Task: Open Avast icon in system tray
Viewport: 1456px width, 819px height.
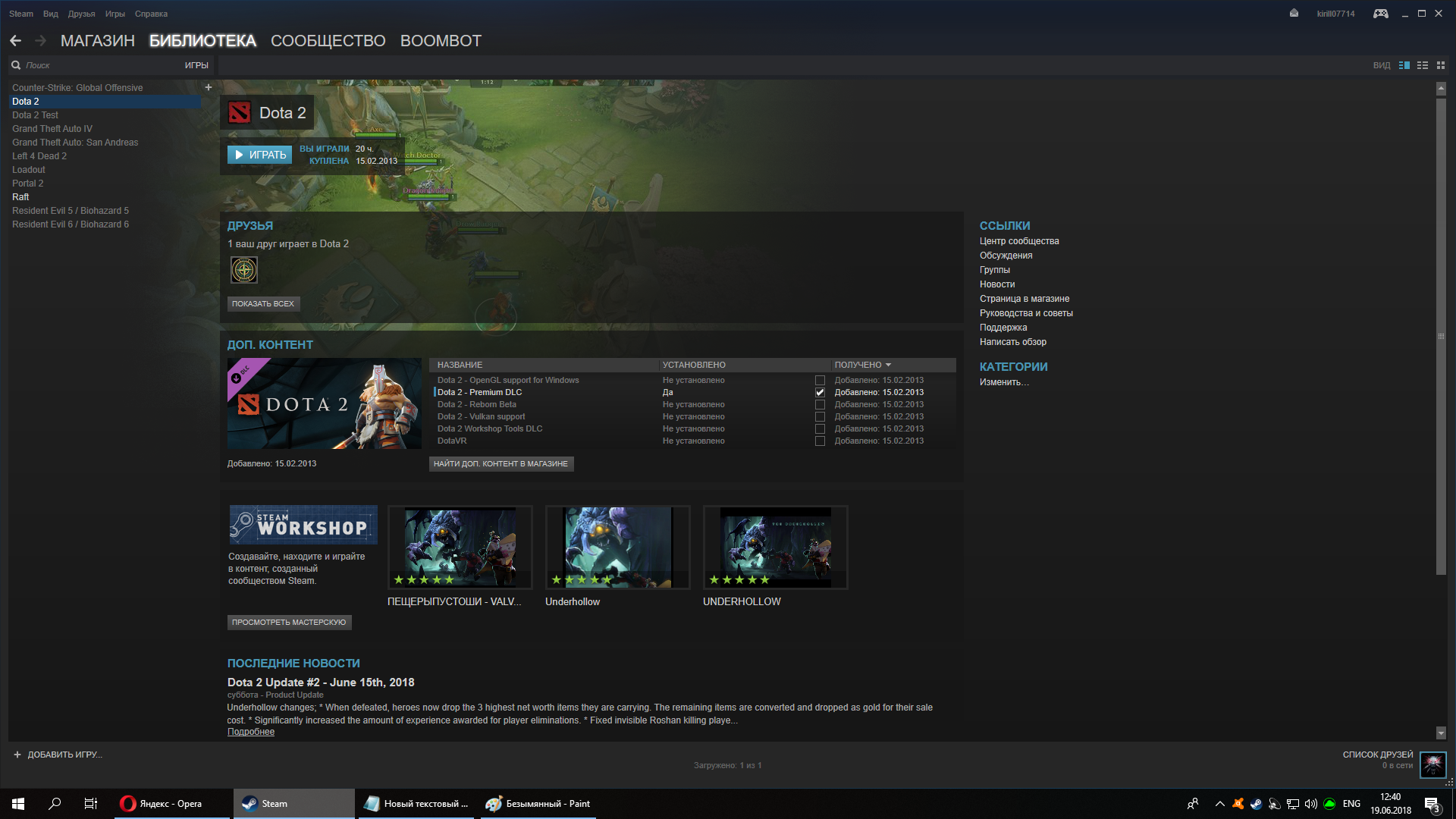Action: pyautogui.click(x=1238, y=804)
